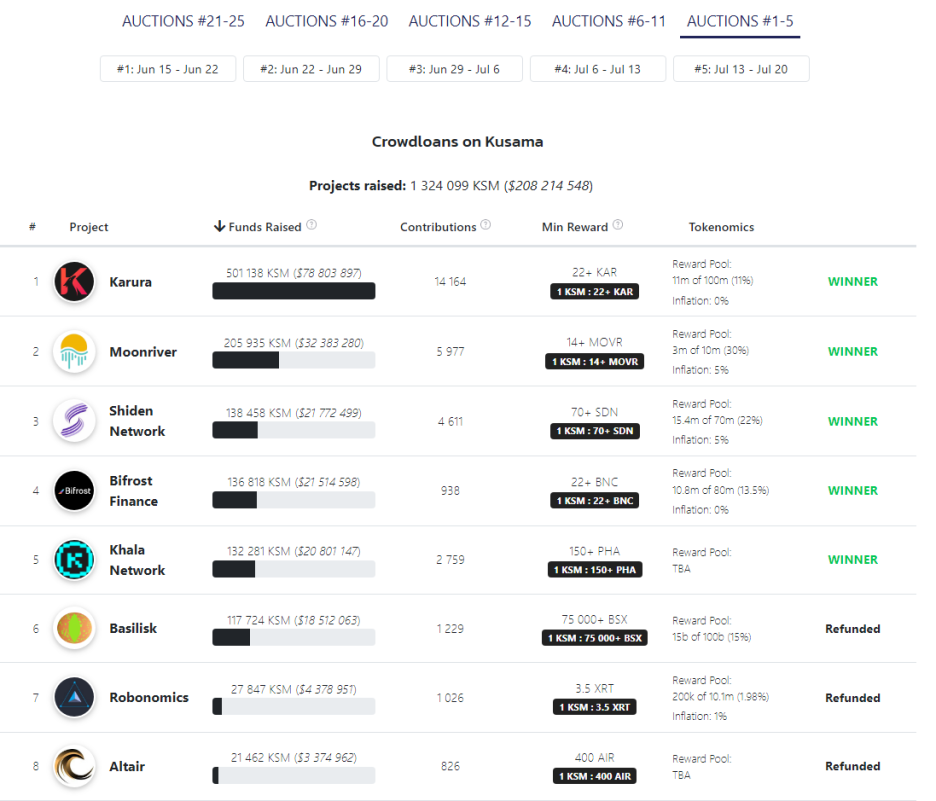Click Robonomics' funds raised progress bar
This screenshot has height=801, width=936.
pos(294,707)
